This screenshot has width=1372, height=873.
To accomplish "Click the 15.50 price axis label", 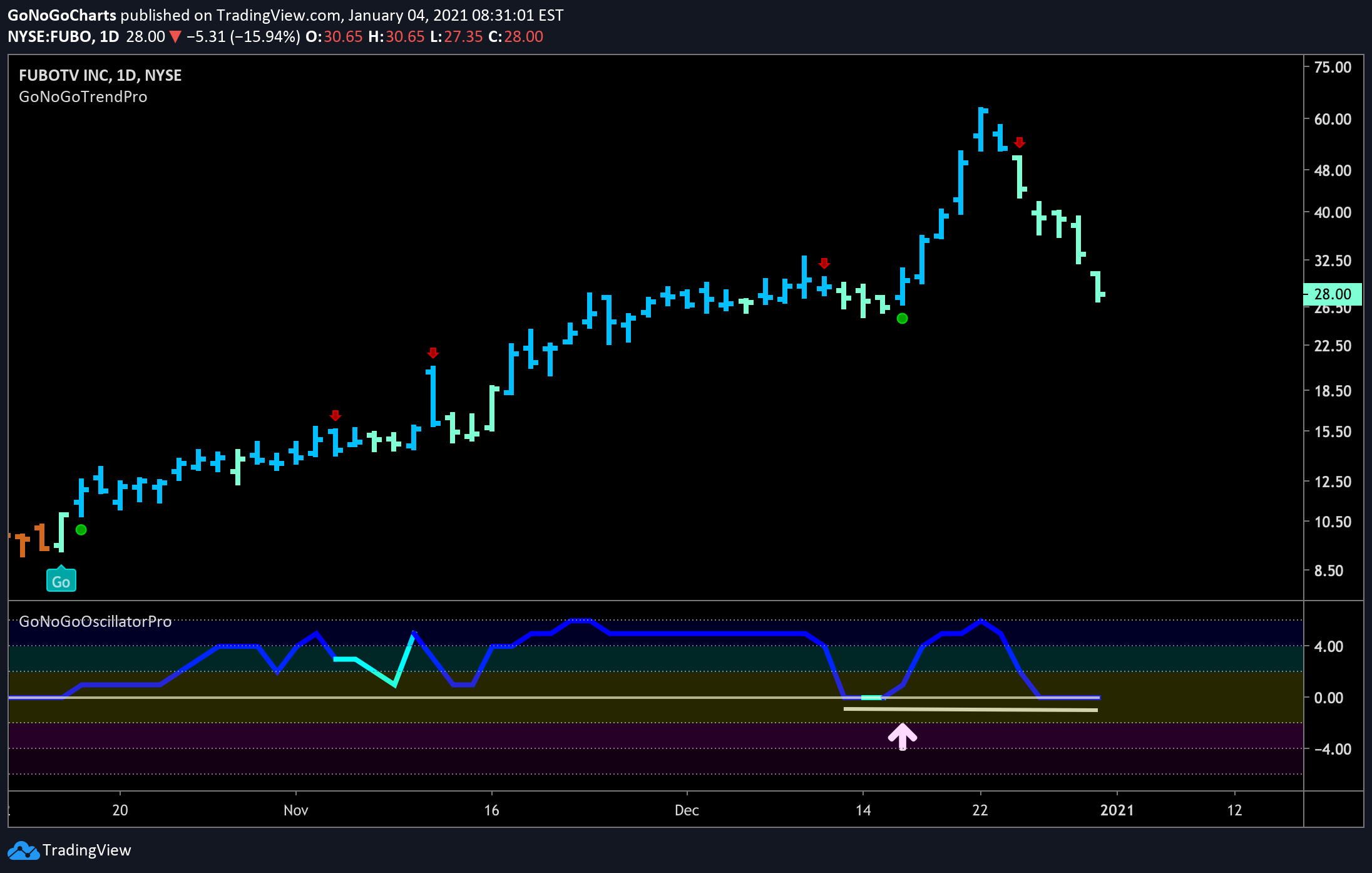I will (x=1333, y=431).
